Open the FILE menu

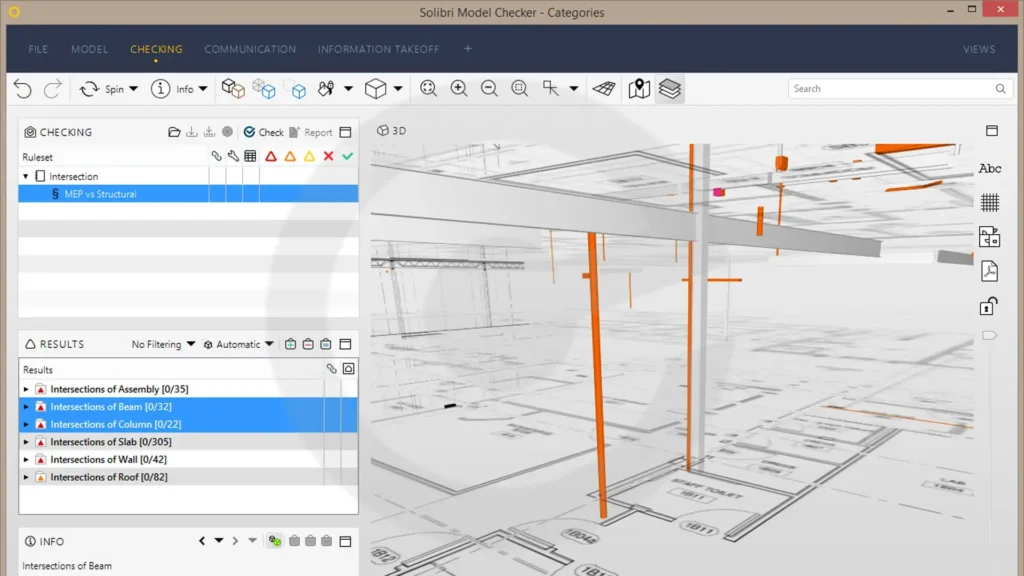38,49
